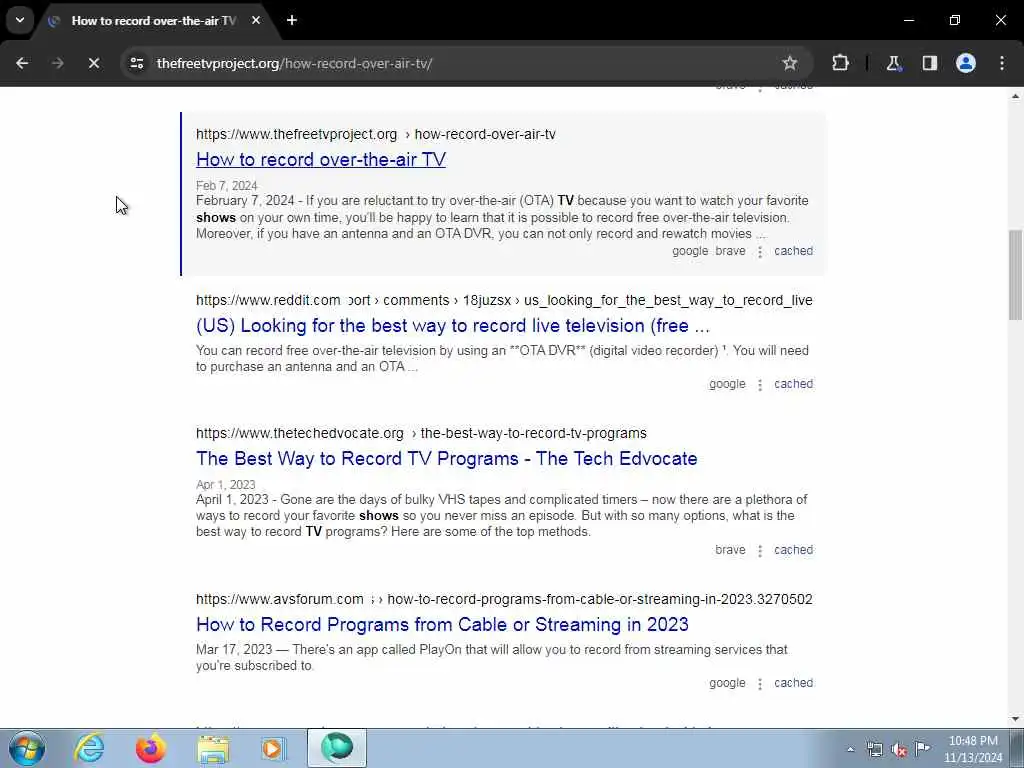Open Action Center flag icon
Viewport: 1024px width, 768px height.
(x=922, y=748)
